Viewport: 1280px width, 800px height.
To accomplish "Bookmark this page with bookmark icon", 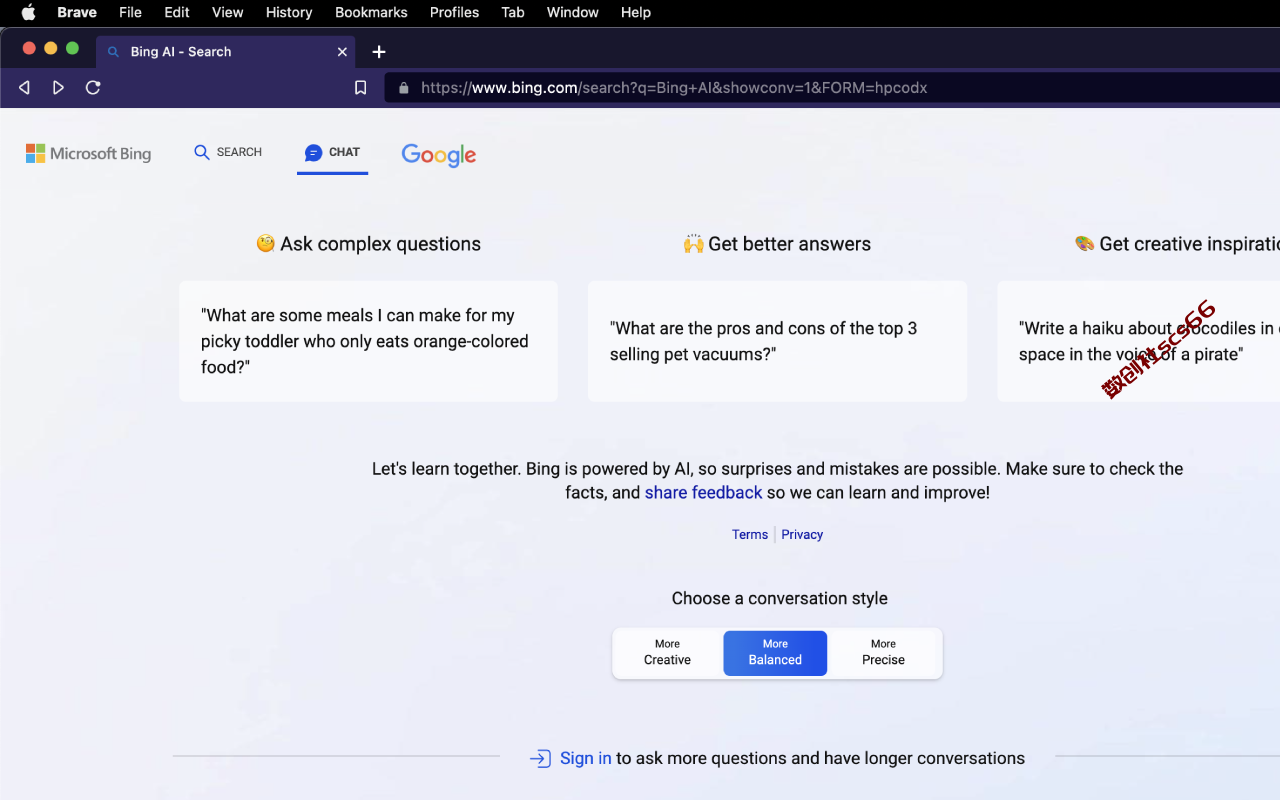I will tap(361, 88).
